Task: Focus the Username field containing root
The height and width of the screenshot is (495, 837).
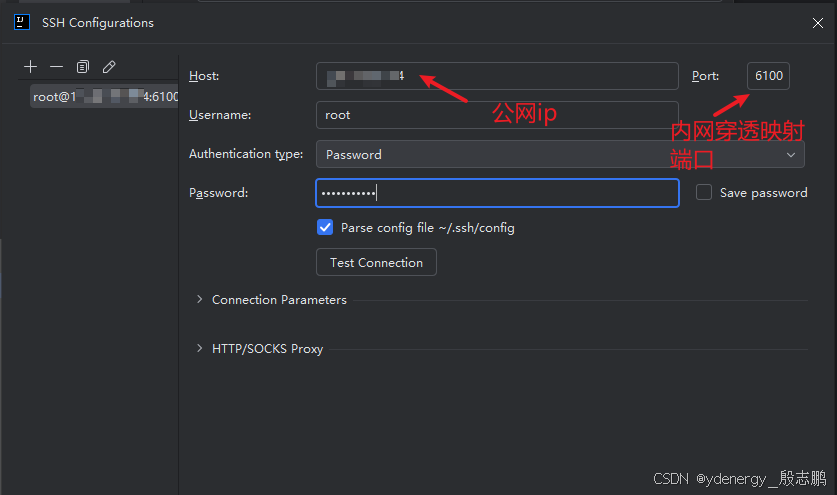Action: 497,115
